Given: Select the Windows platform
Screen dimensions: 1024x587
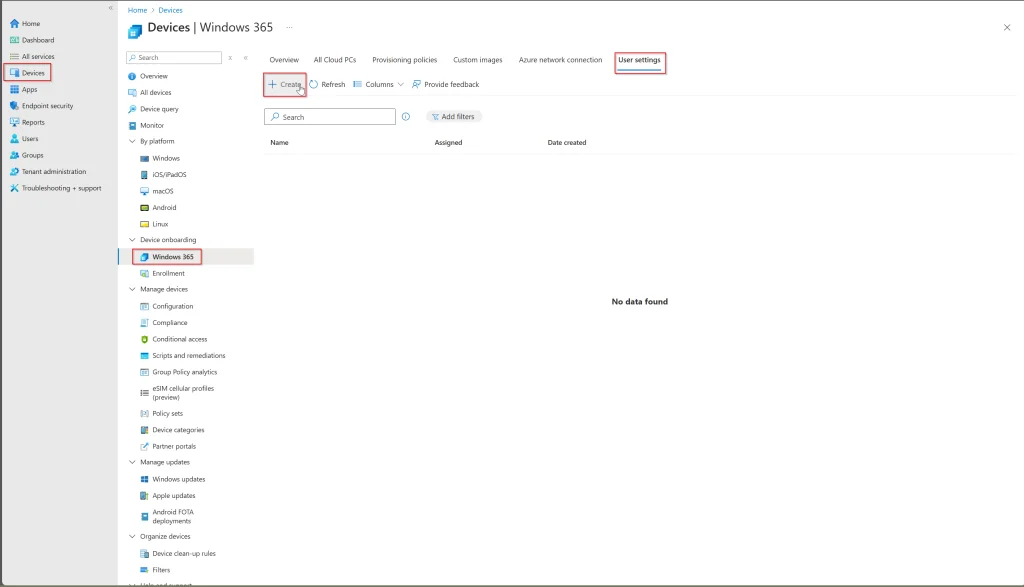Looking at the screenshot, I should pyautogui.click(x=160, y=158).
